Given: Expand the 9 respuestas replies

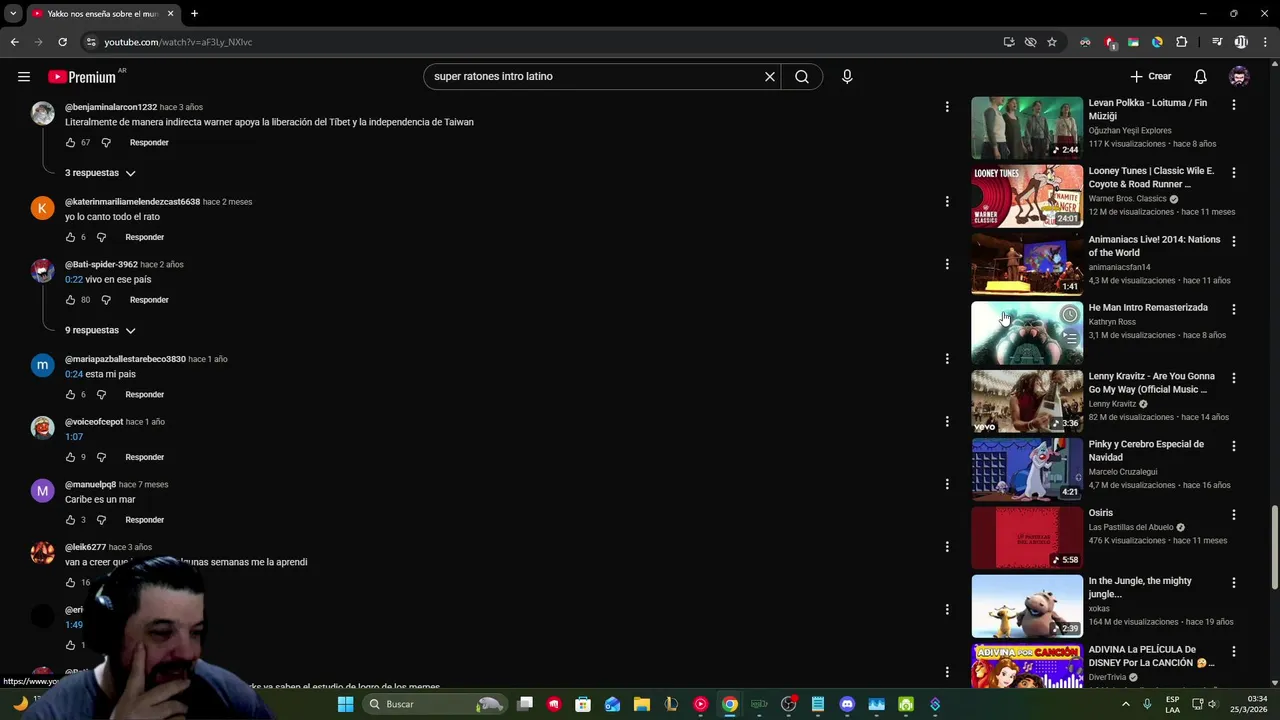Looking at the screenshot, I should (x=100, y=330).
